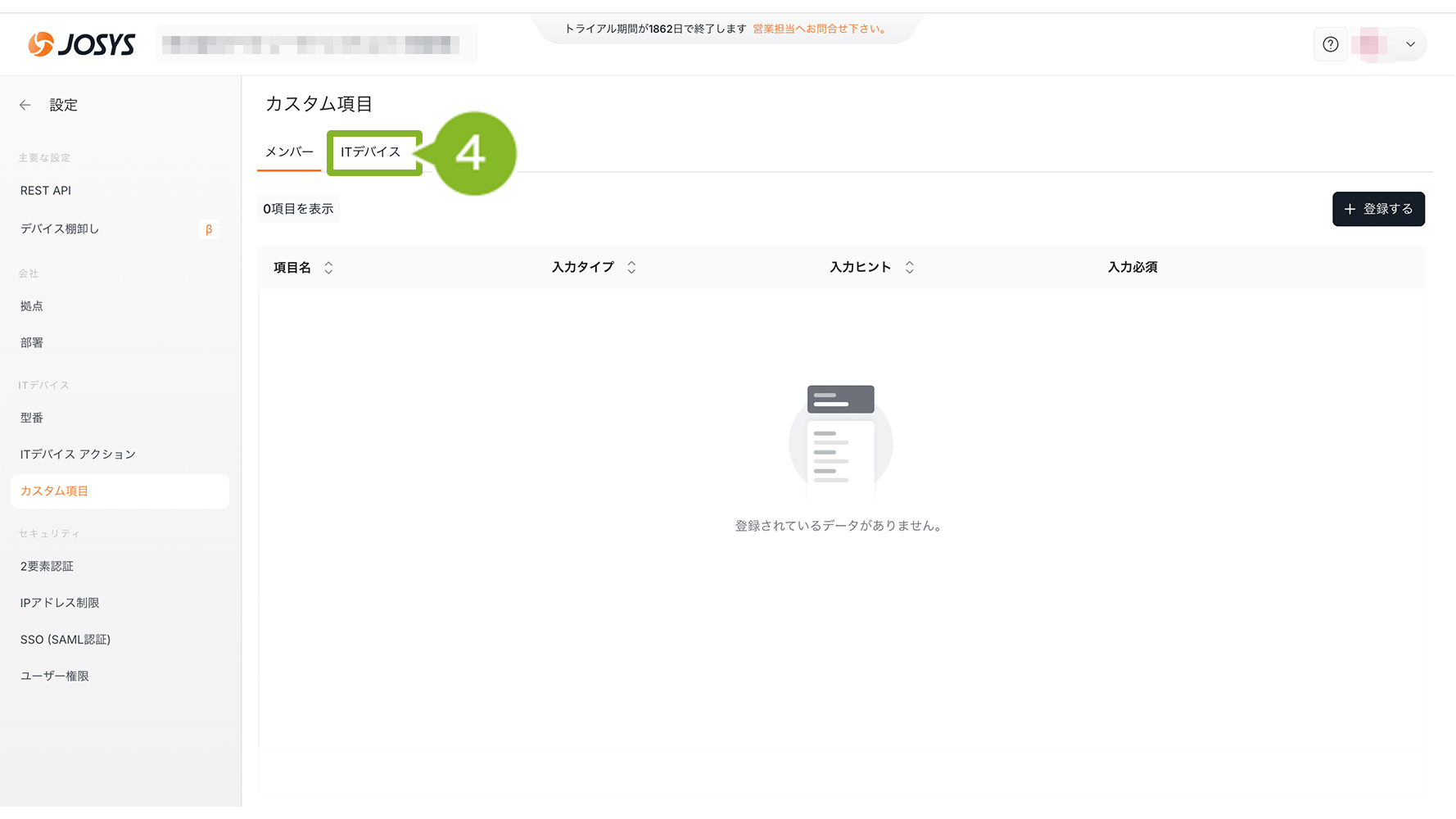Open 部署 settings page

point(32,343)
